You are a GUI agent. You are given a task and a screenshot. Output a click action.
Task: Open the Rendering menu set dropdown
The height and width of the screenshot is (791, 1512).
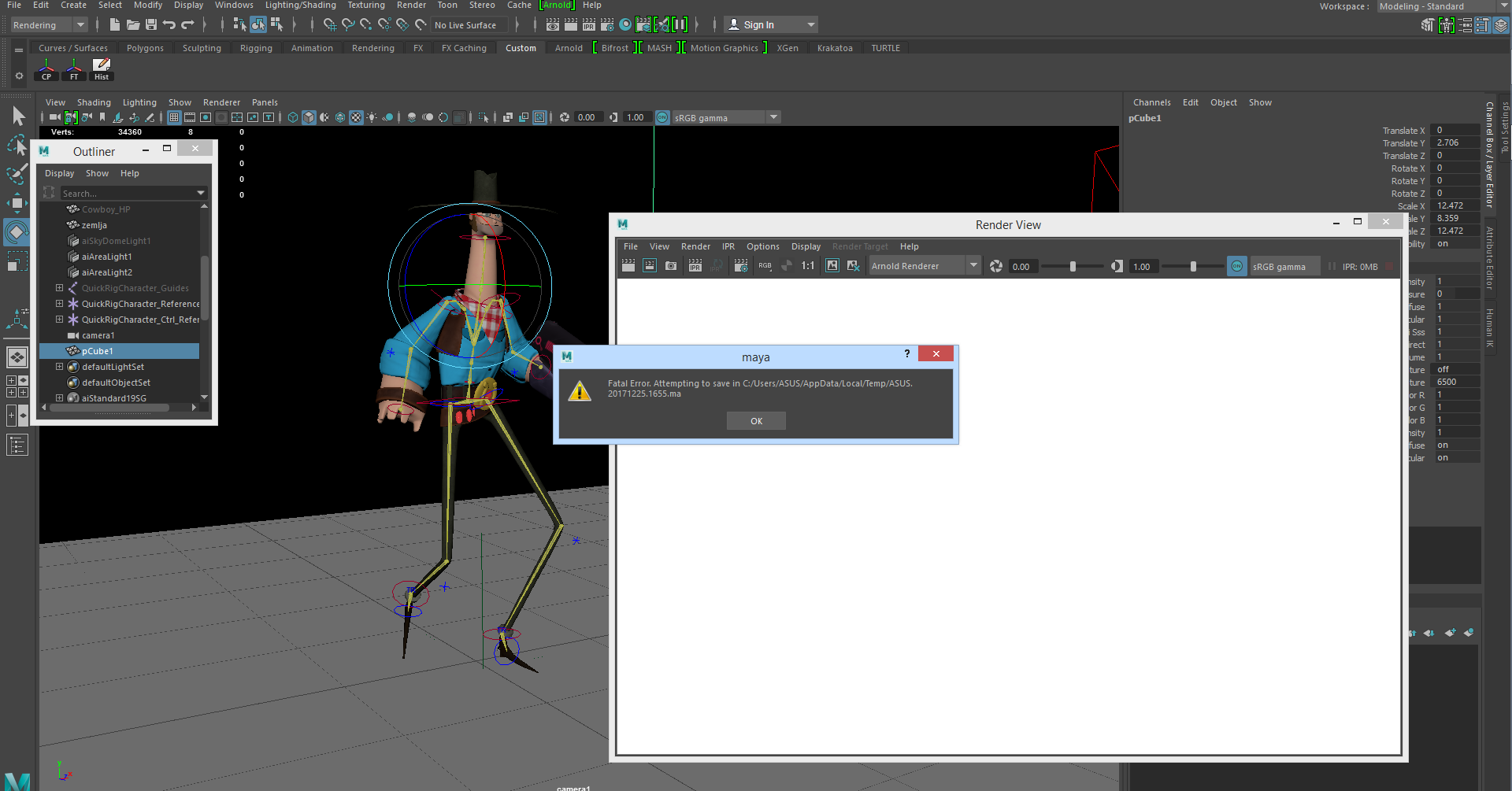pos(49,25)
